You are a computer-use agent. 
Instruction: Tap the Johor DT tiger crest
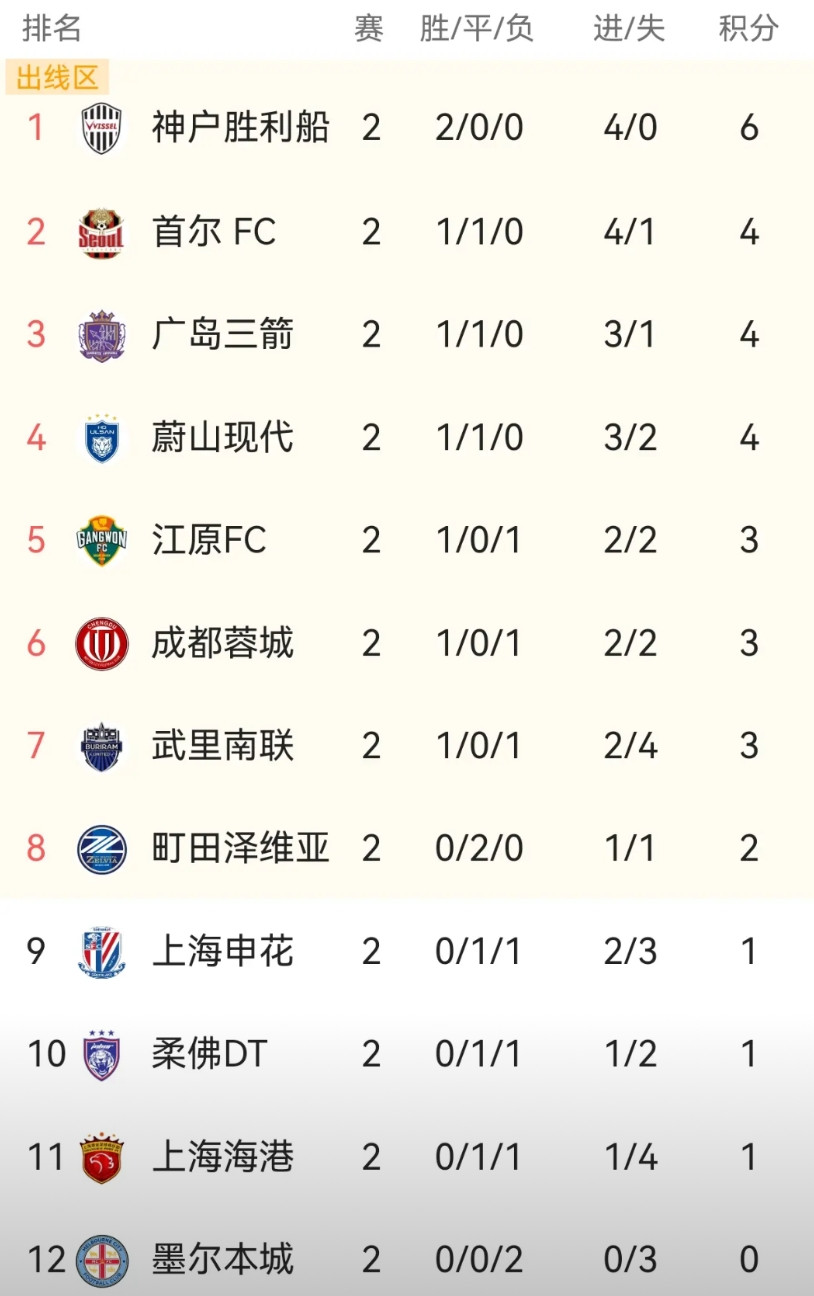[101, 1055]
